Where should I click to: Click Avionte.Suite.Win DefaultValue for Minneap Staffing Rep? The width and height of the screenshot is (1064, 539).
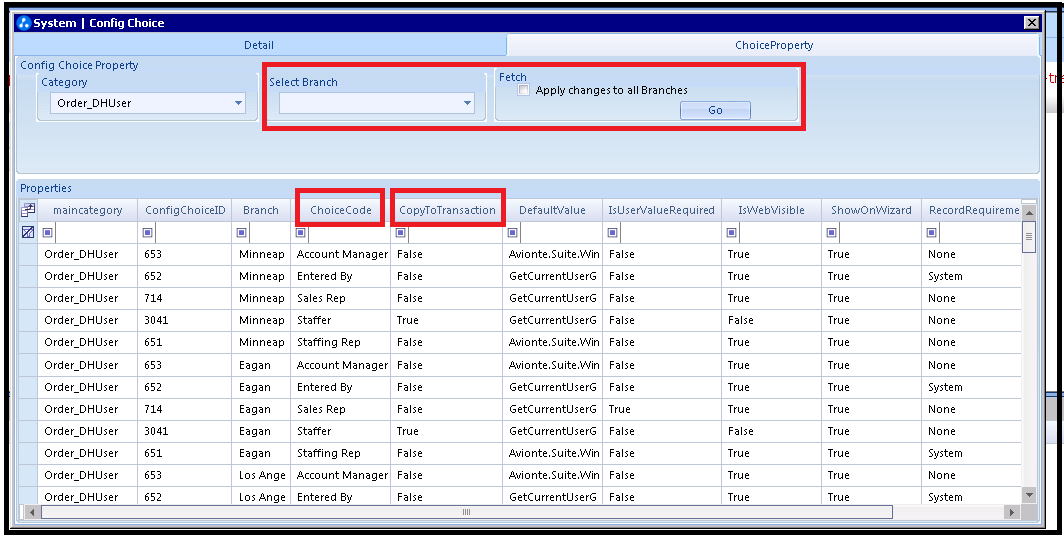(552, 342)
